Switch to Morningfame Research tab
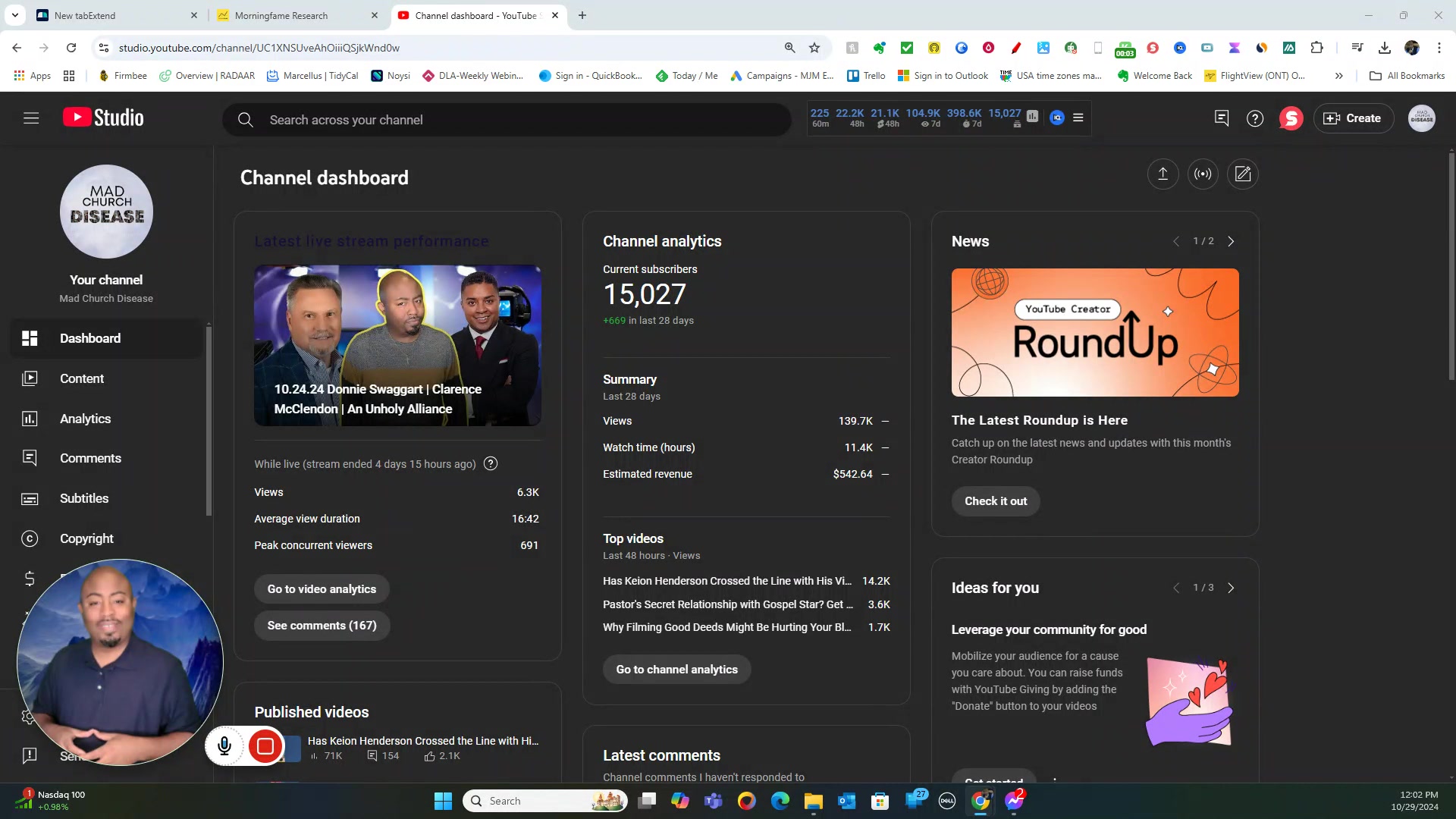1456x819 pixels. pyautogui.click(x=281, y=15)
